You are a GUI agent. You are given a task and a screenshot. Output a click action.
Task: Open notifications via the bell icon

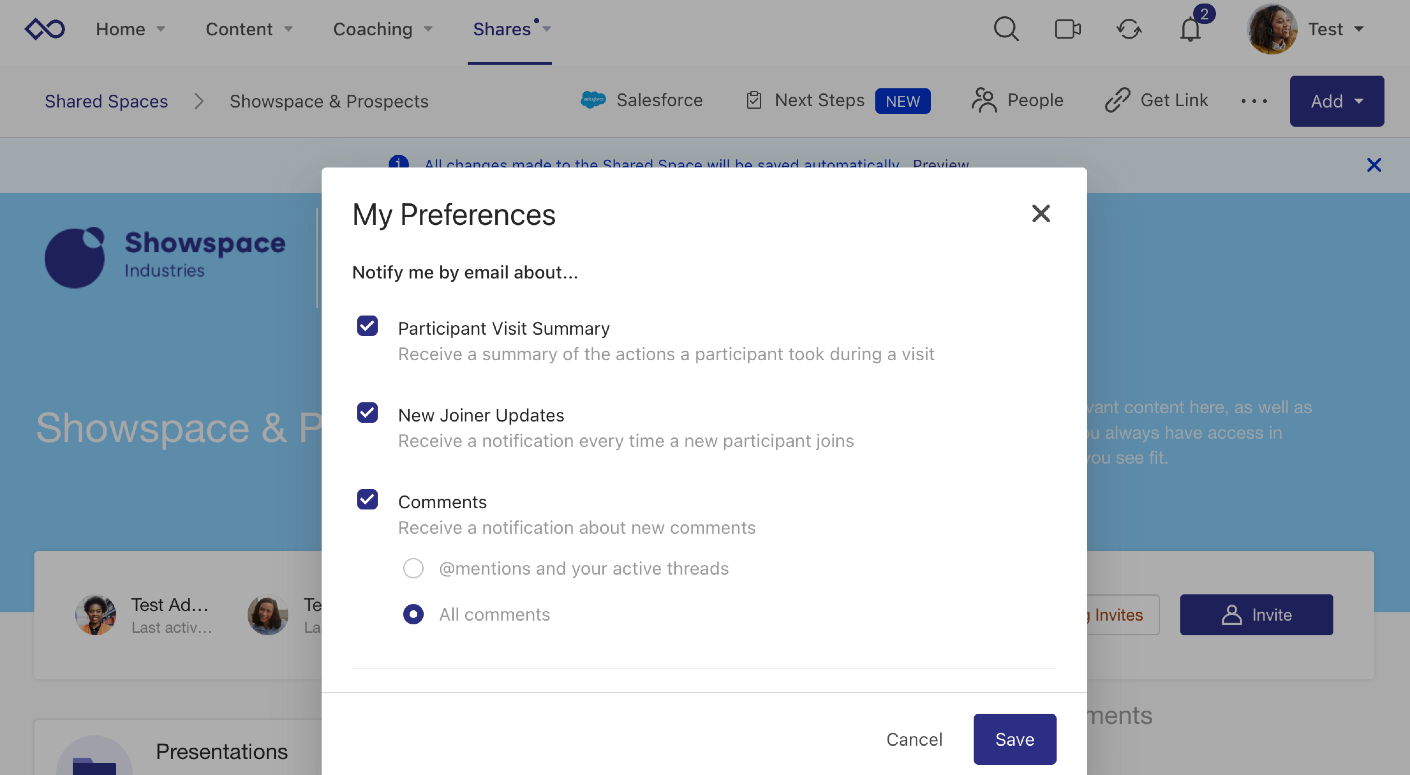(1190, 30)
